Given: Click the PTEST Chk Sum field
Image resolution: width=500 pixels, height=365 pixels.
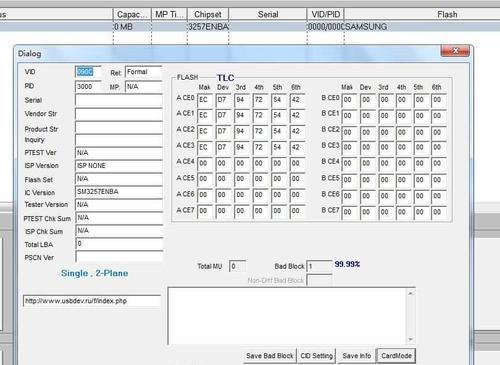Looking at the screenshot, I should pyautogui.click(x=119, y=218).
